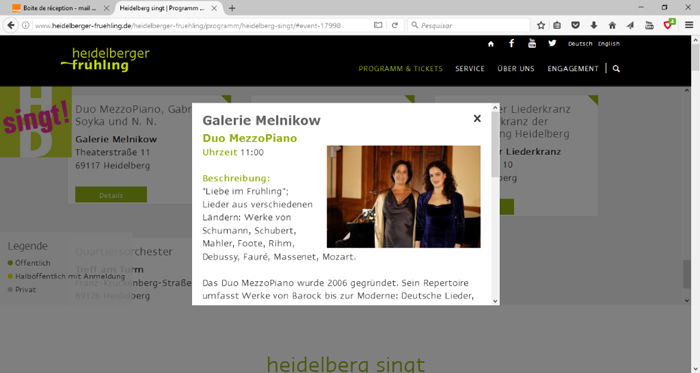
Task: Open the ENGAGEMENT menu
Action: (573, 69)
